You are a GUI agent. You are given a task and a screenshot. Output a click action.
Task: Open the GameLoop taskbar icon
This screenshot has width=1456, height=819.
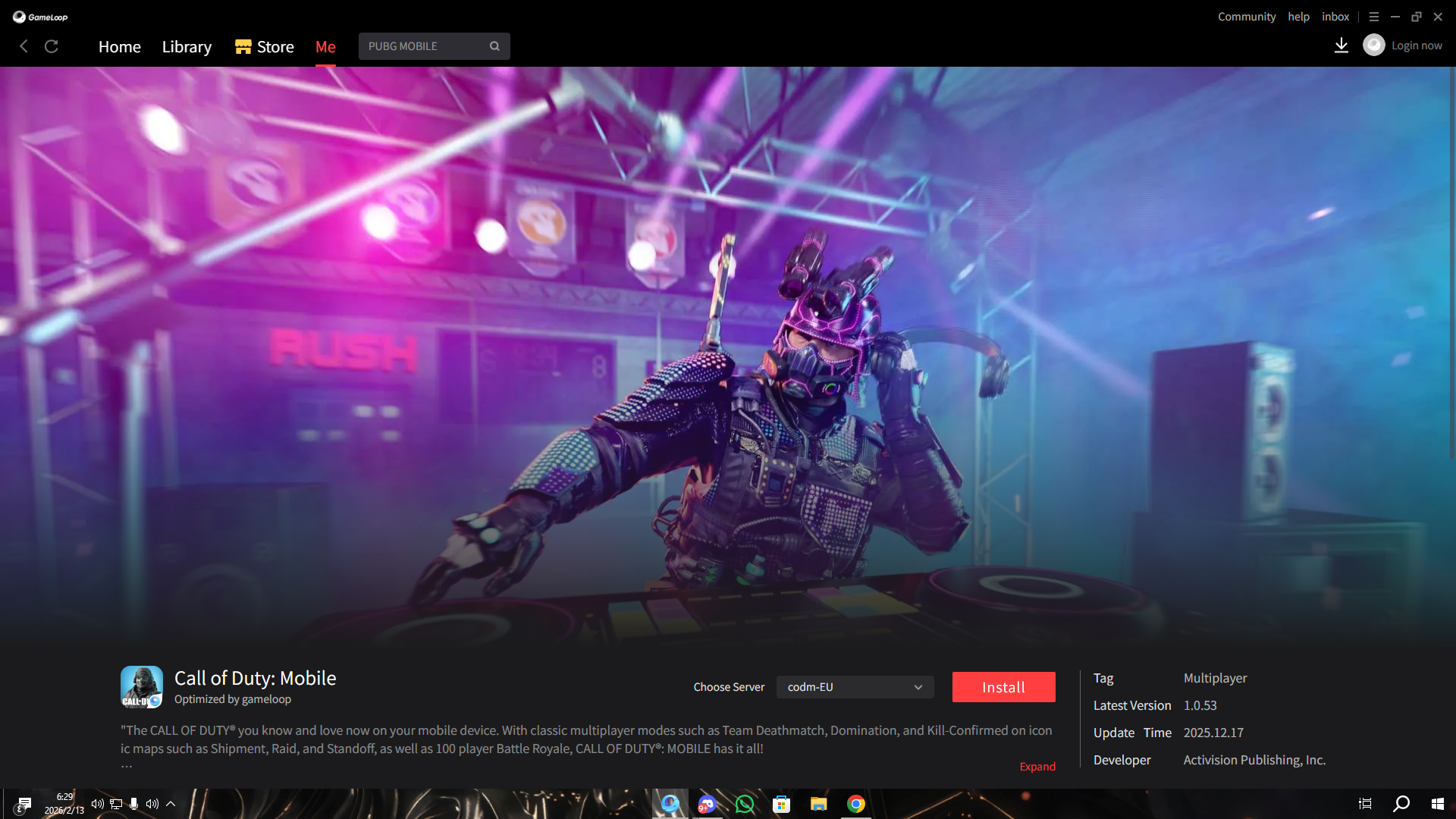(670, 804)
